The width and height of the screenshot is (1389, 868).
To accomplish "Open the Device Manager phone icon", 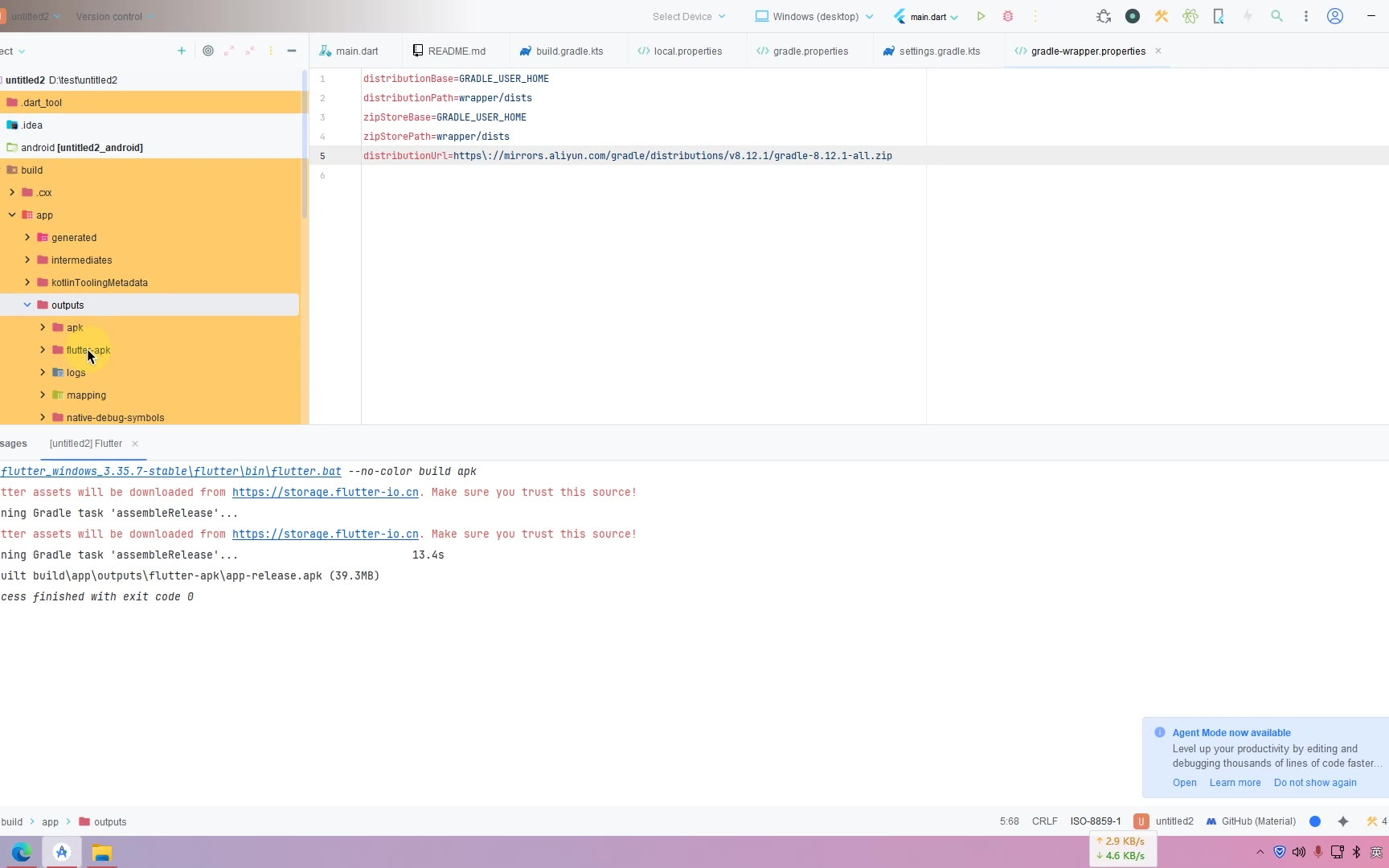I will (1219, 16).
